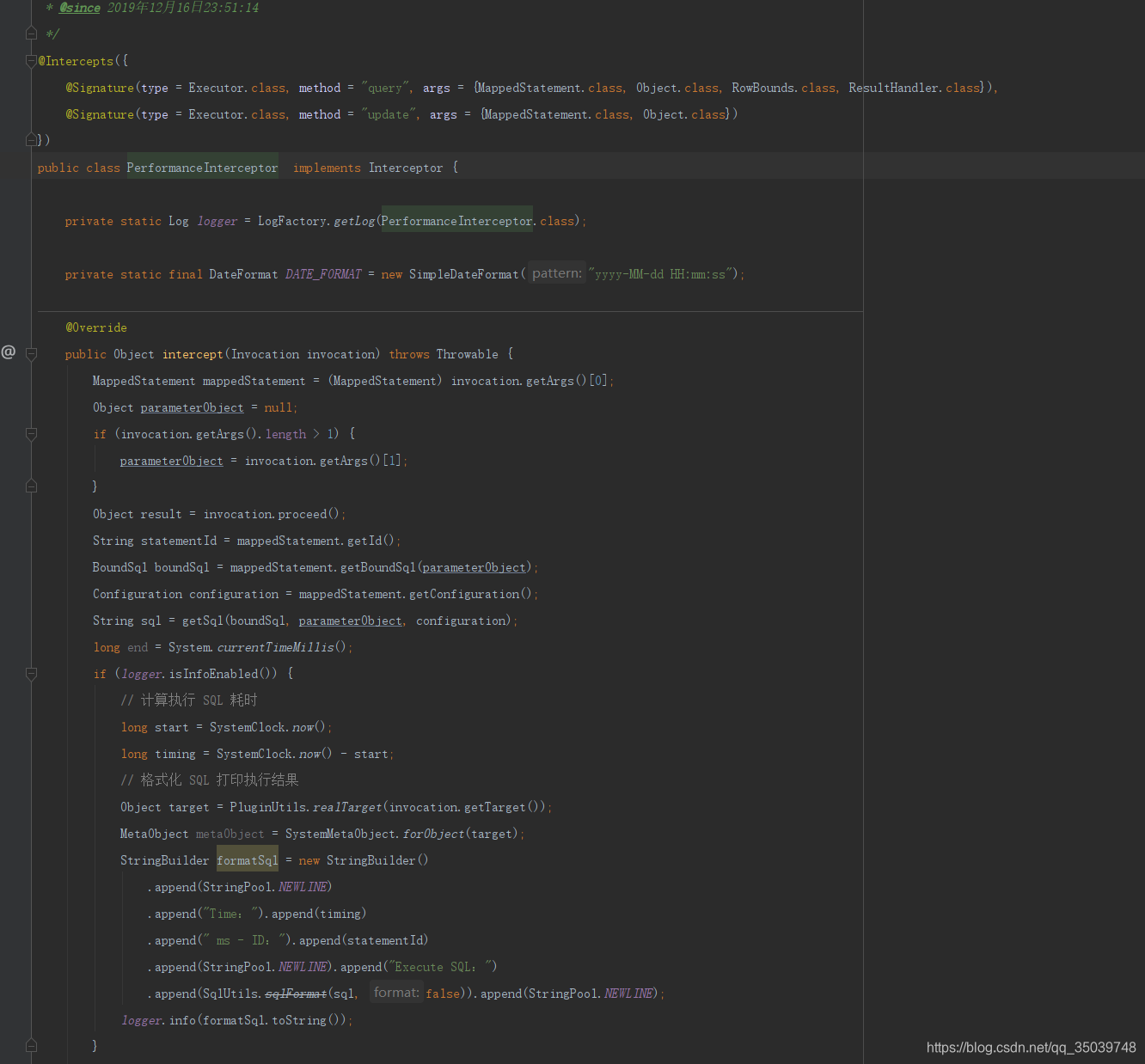Click the pattern: parameter hint
This screenshot has width=1145, height=1064.
pyautogui.click(x=557, y=273)
